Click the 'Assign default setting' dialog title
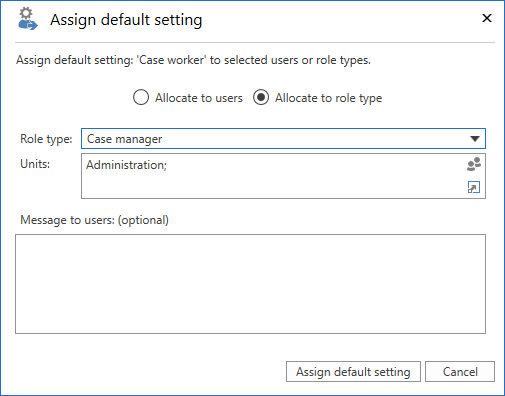This screenshot has width=505, height=396. point(126,20)
